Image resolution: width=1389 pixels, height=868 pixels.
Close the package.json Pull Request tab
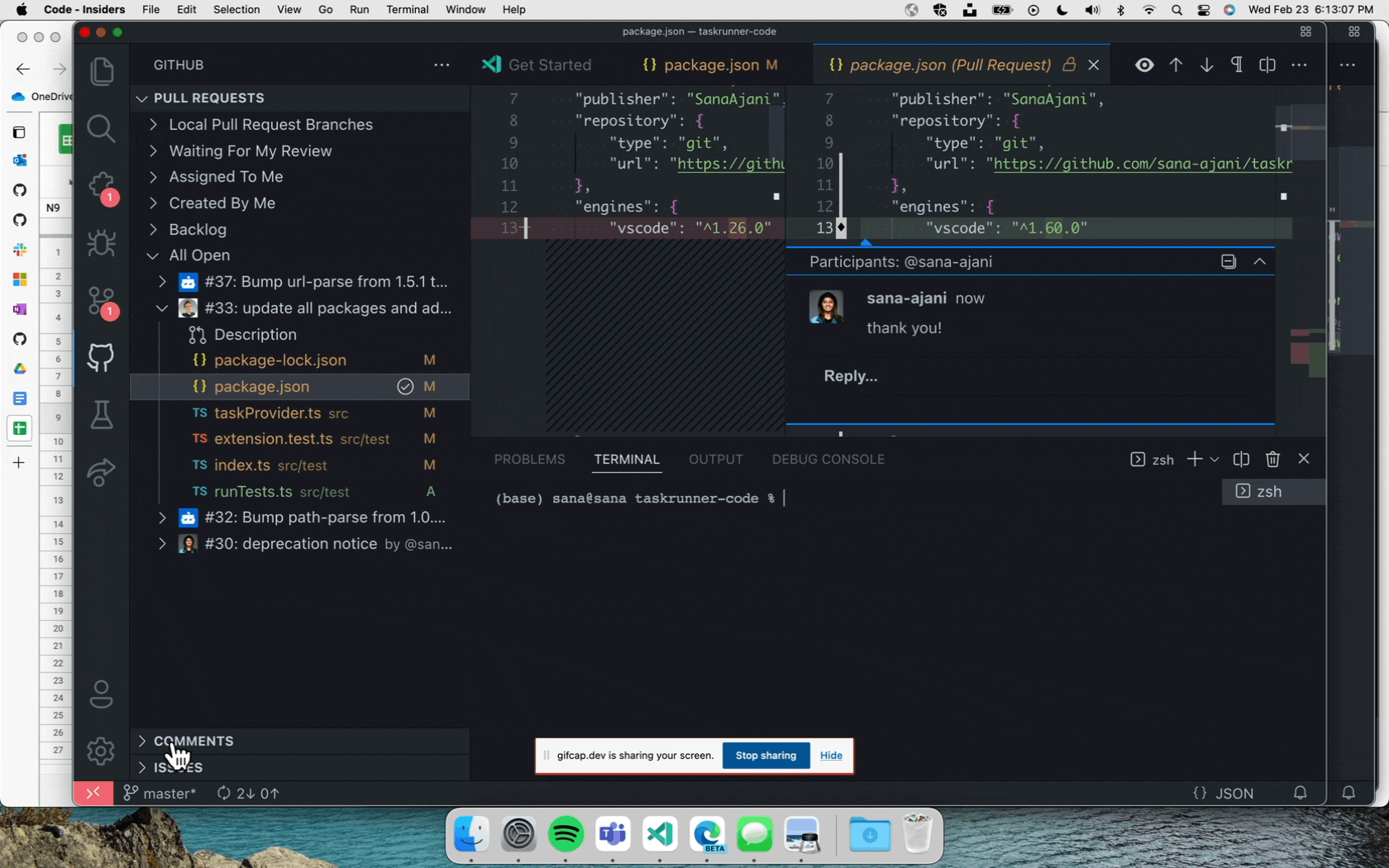[x=1094, y=64]
